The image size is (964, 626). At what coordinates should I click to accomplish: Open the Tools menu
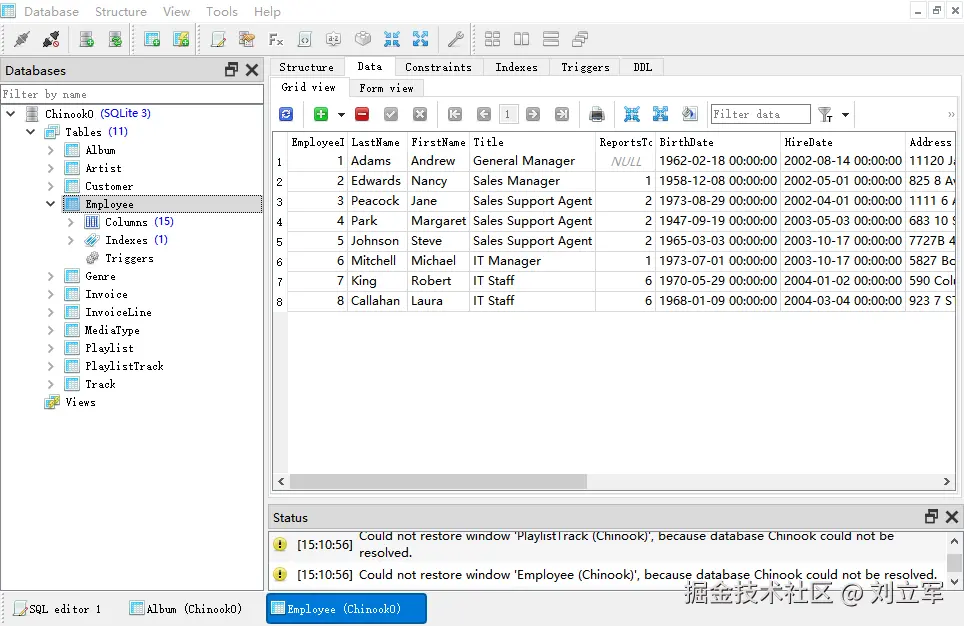[x=221, y=11]
